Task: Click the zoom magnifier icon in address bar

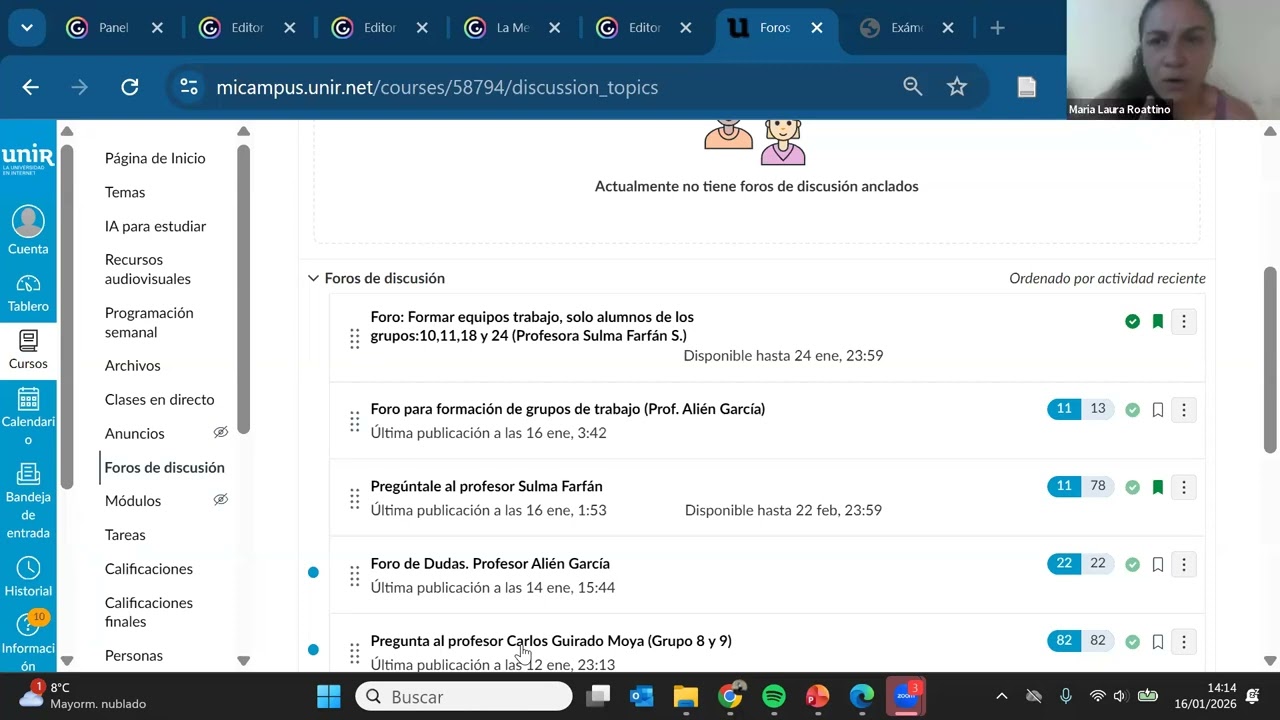Action: coord(912,87)
